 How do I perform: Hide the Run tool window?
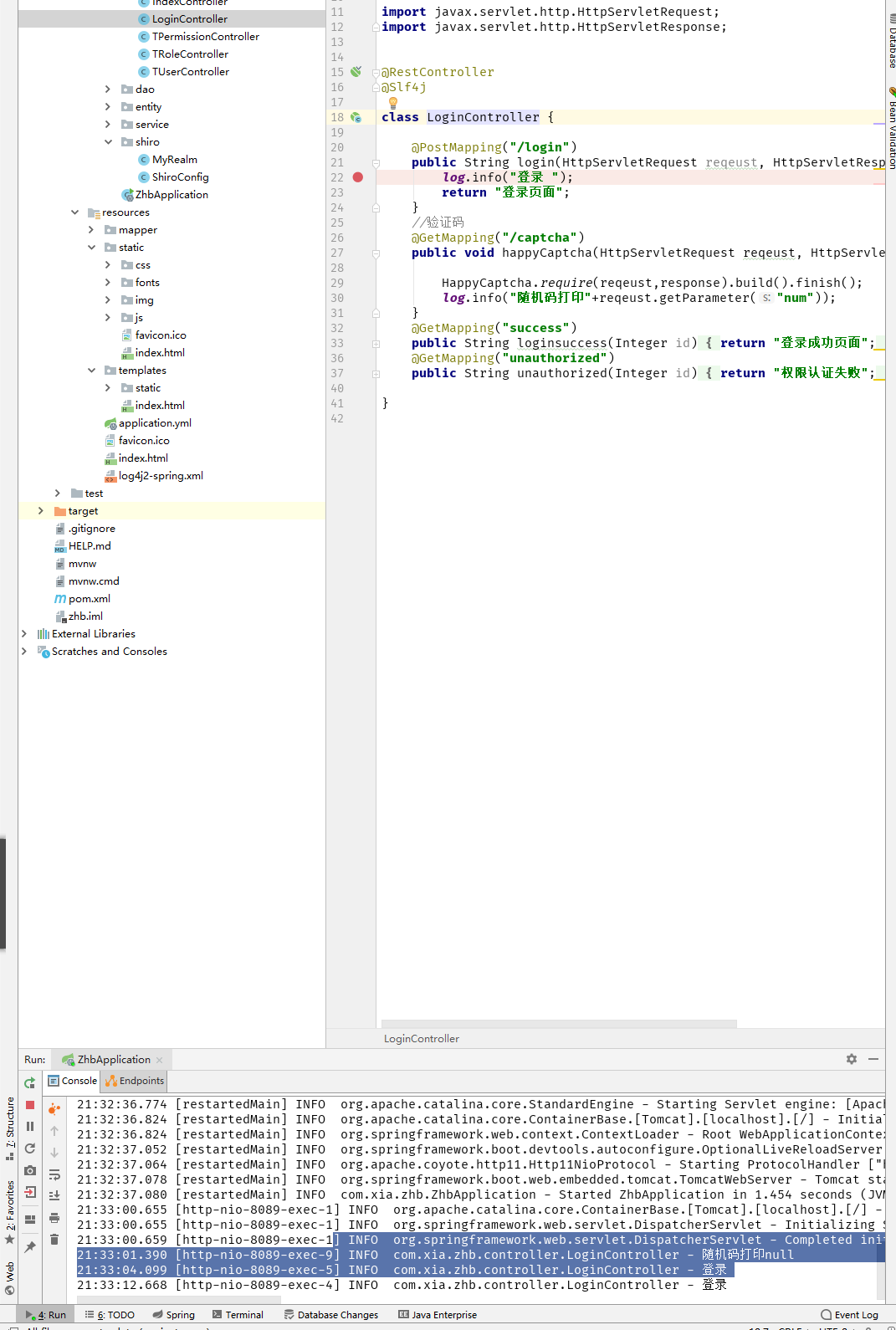(x=873, y=1059)
